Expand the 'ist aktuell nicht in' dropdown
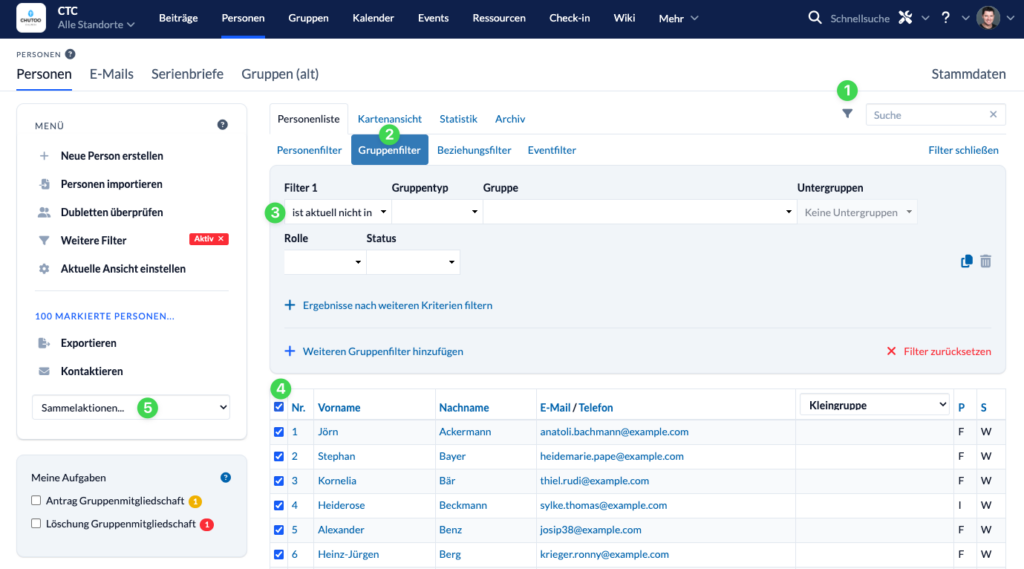 coord(338,212)
